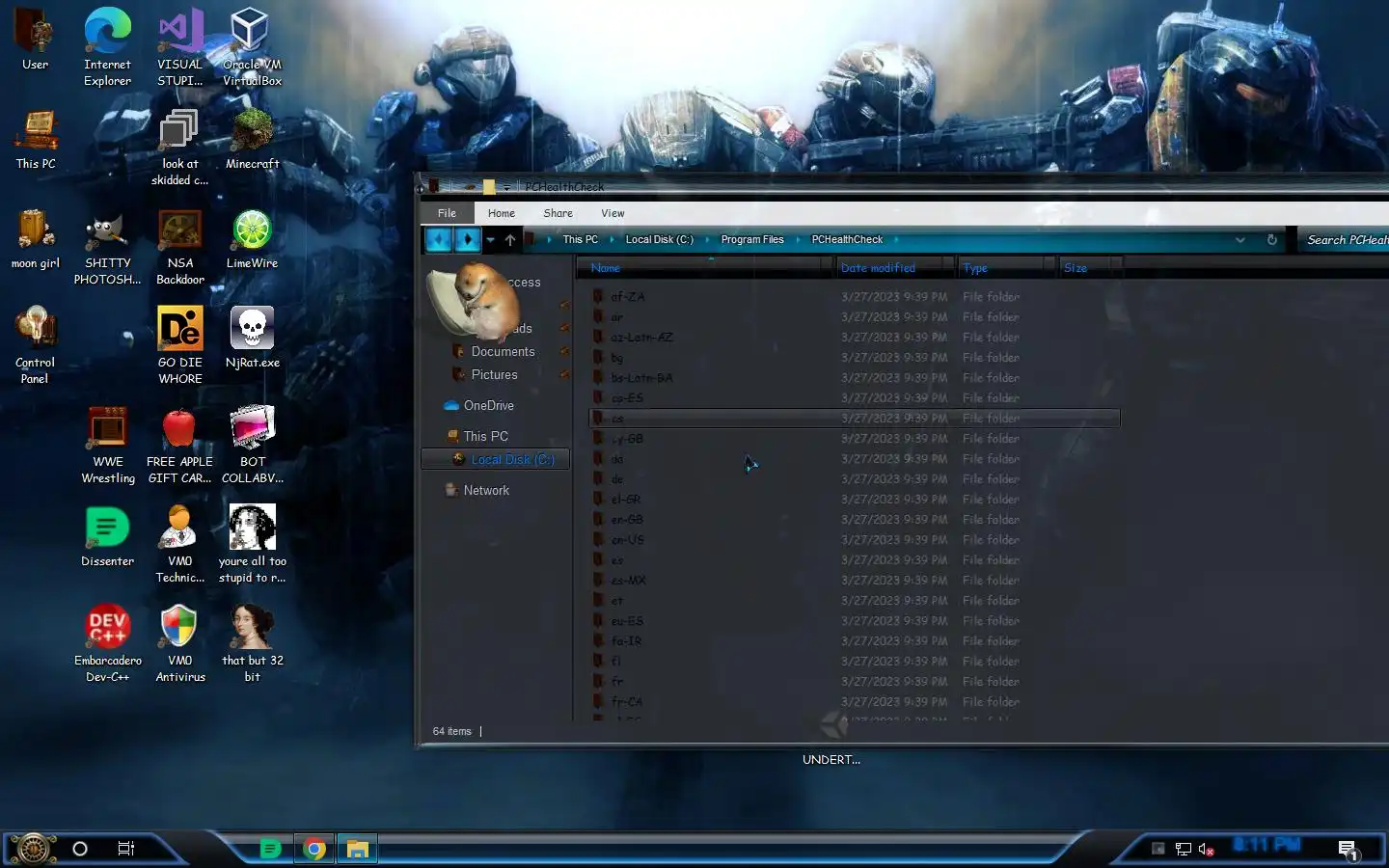Go back with the Explorer Back arrow

click(x=438, y=239)
